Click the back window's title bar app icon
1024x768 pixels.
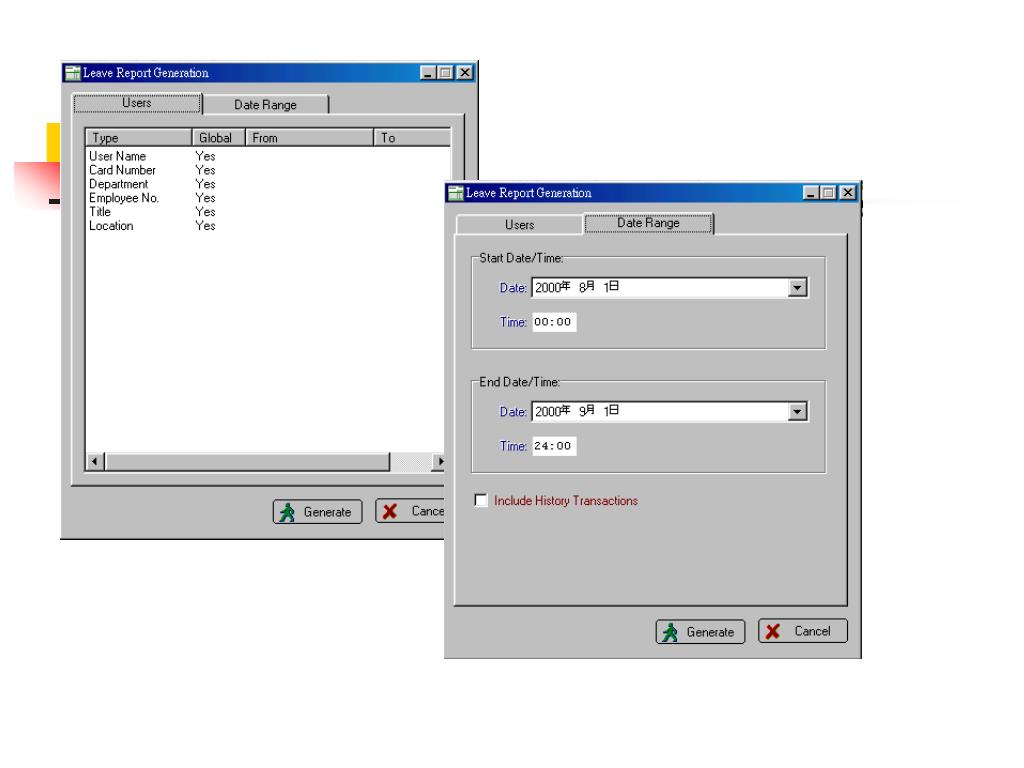[72, 72]
